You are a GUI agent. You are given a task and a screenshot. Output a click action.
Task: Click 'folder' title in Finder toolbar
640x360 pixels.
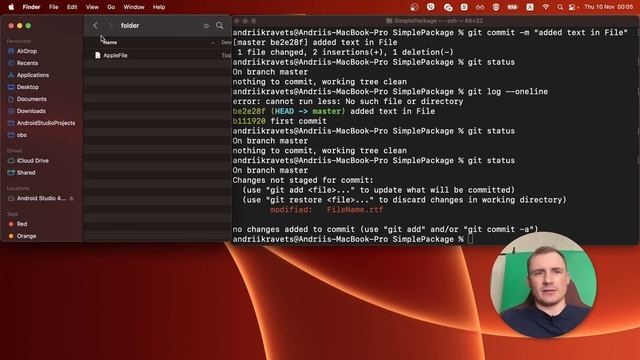[x=130, y=25]
